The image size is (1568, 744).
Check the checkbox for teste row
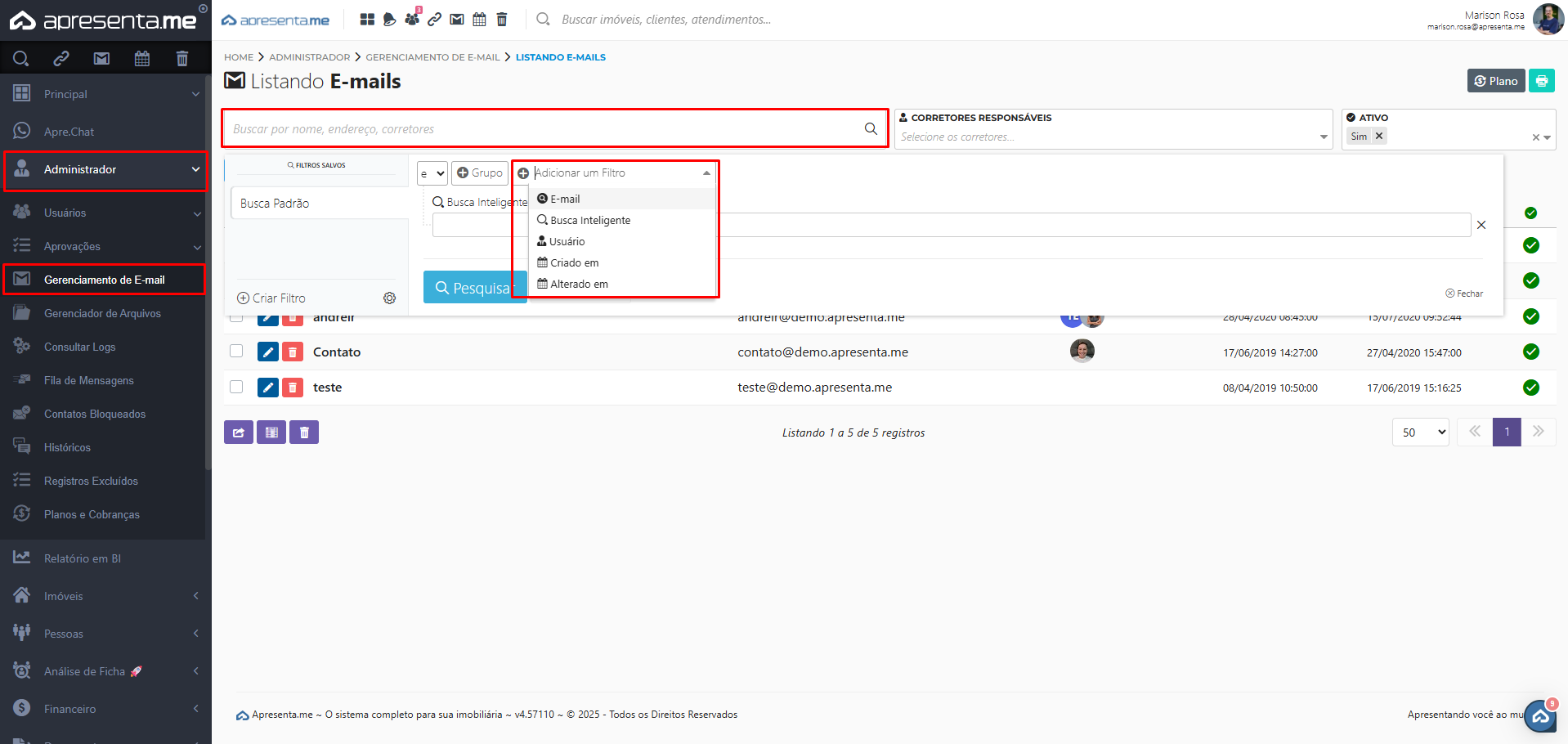(x=236, y=387)
